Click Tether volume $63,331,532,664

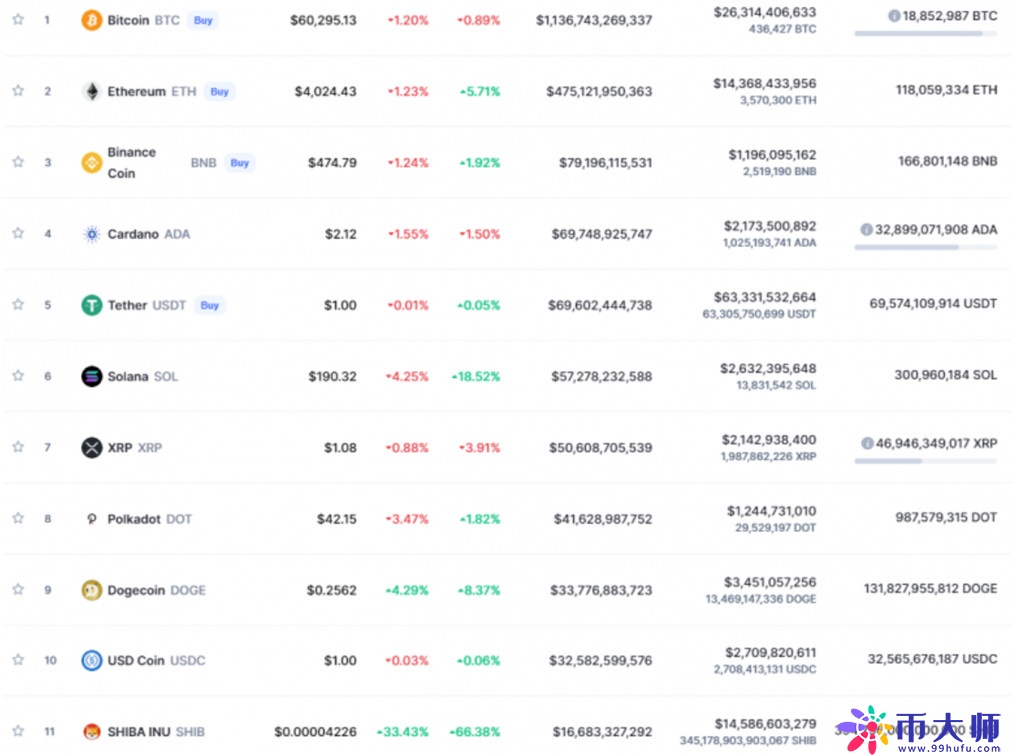(765, 297)
